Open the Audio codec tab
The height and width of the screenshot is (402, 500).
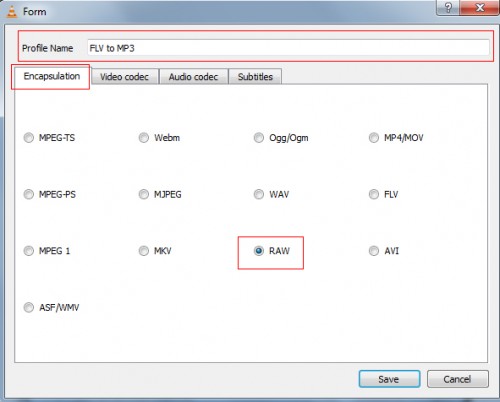tap(193, 77)
